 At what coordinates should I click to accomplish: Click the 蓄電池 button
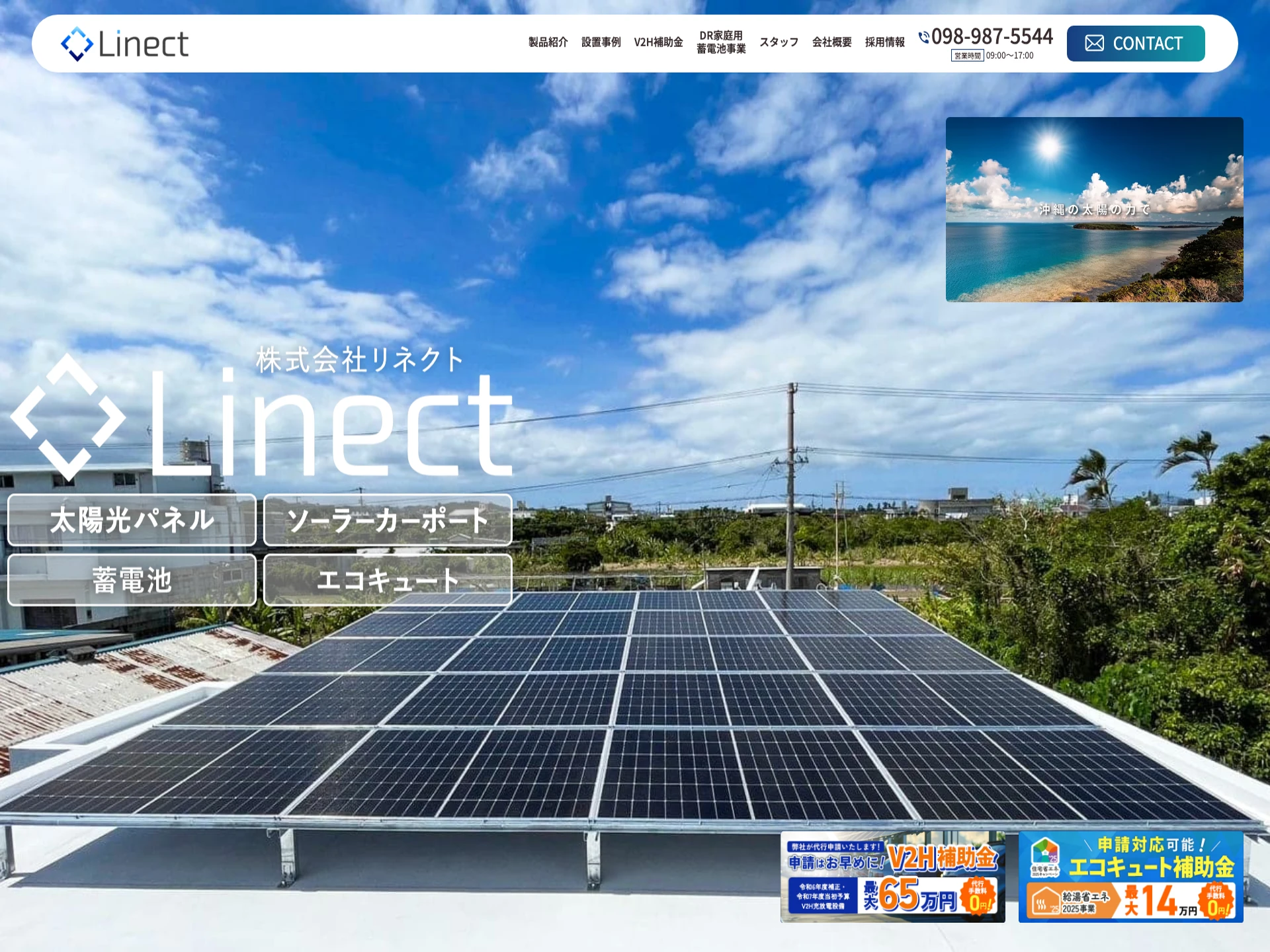pos(132,580)
